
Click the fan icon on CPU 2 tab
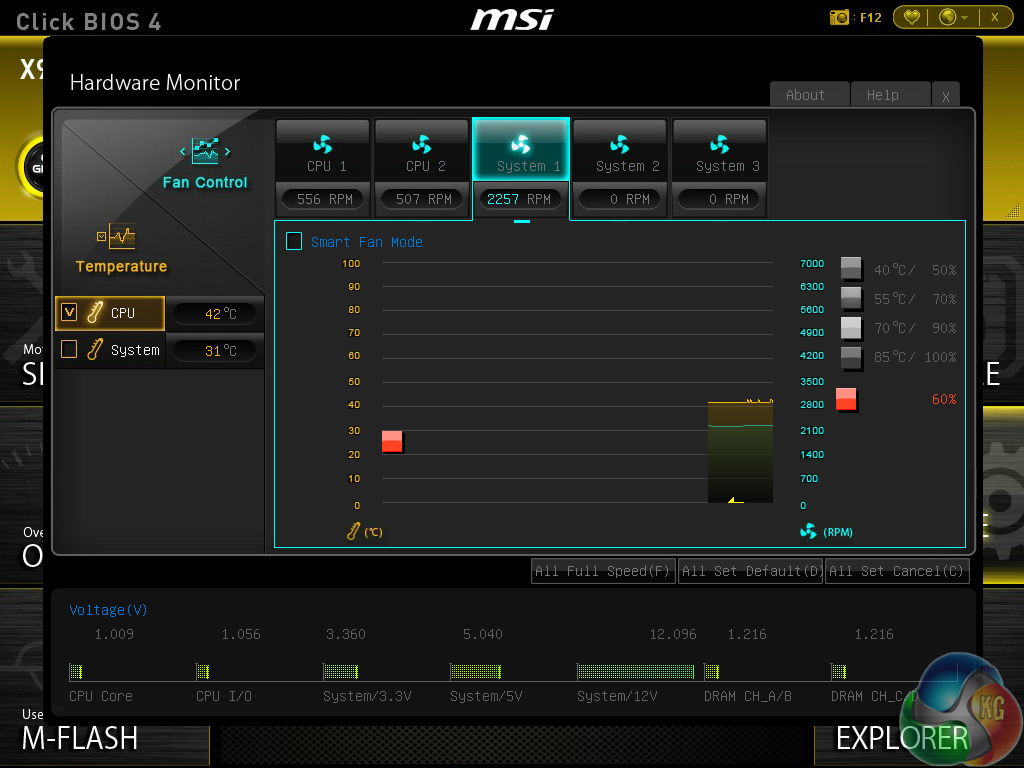click(x=421, y=144)
